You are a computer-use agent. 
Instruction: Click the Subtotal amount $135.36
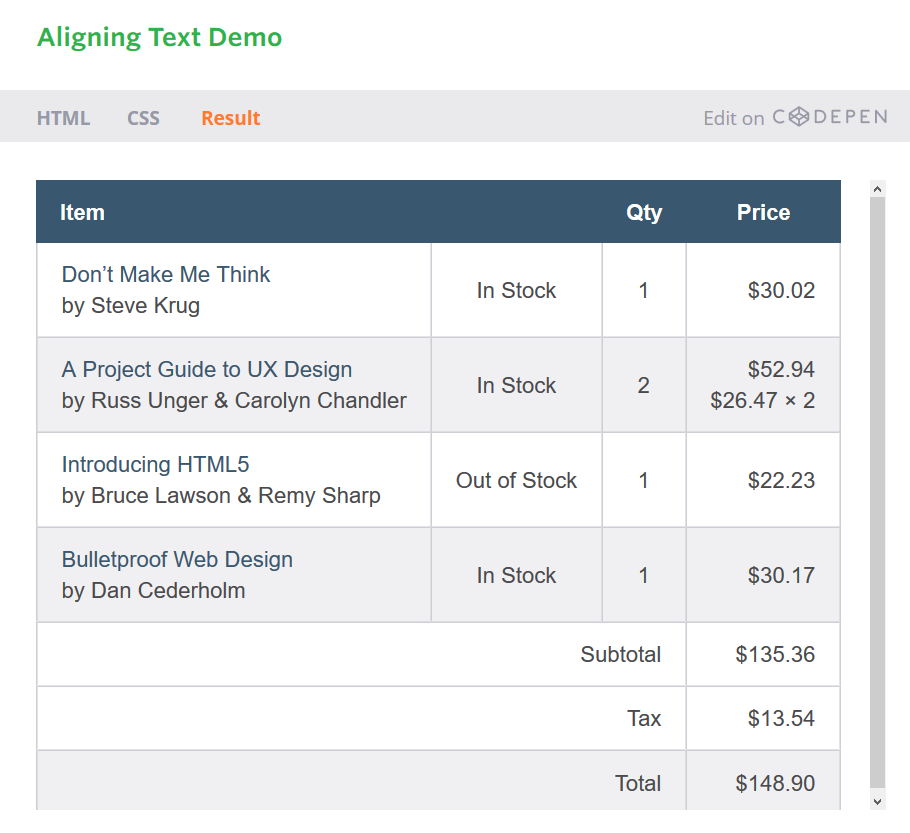click(x=775, y=655)
